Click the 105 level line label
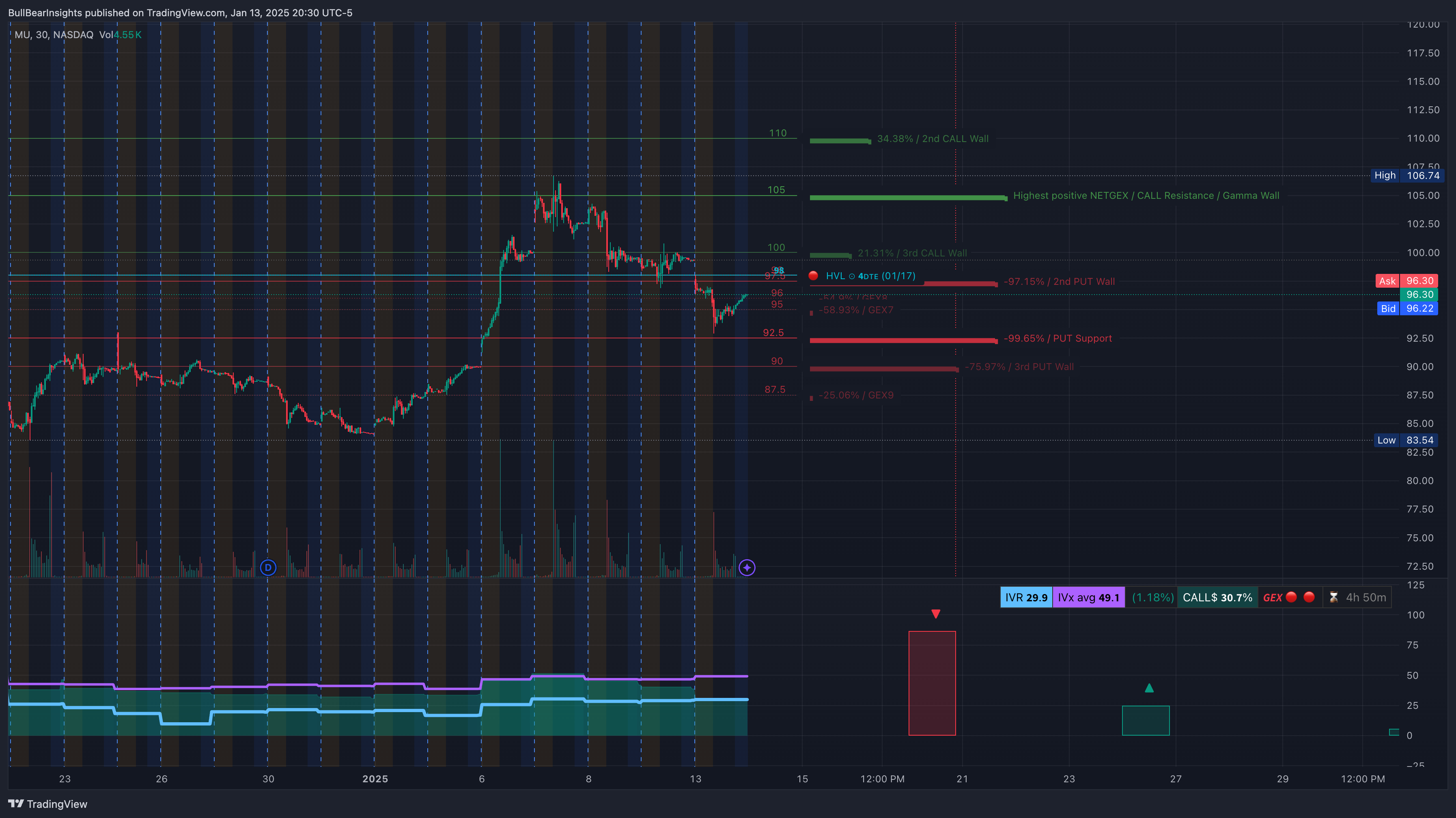This screenshot has height=818, width=1456. click(776, 190)
